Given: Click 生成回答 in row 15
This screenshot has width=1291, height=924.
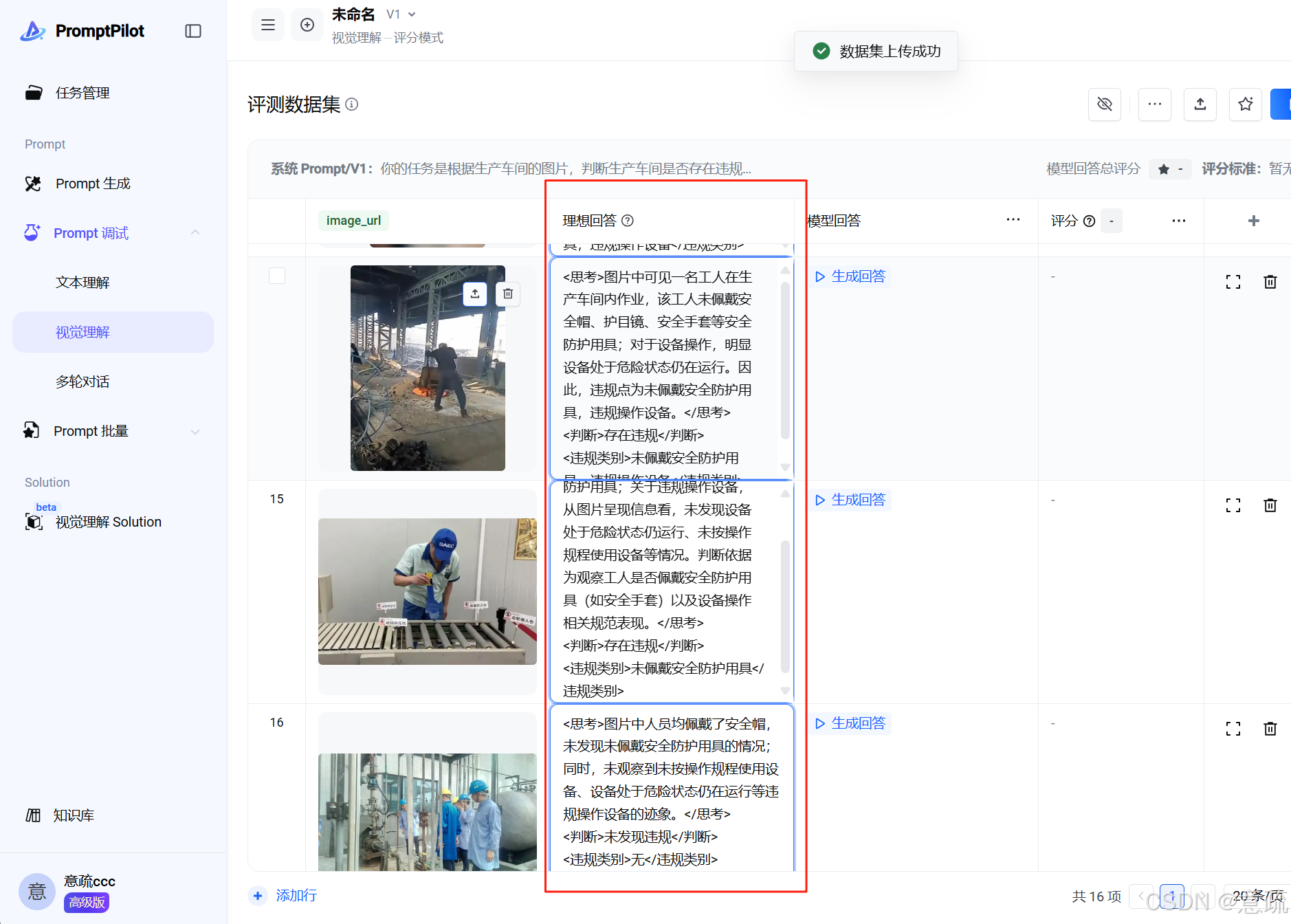Looking at the screenshot, I should click(850, 500).
